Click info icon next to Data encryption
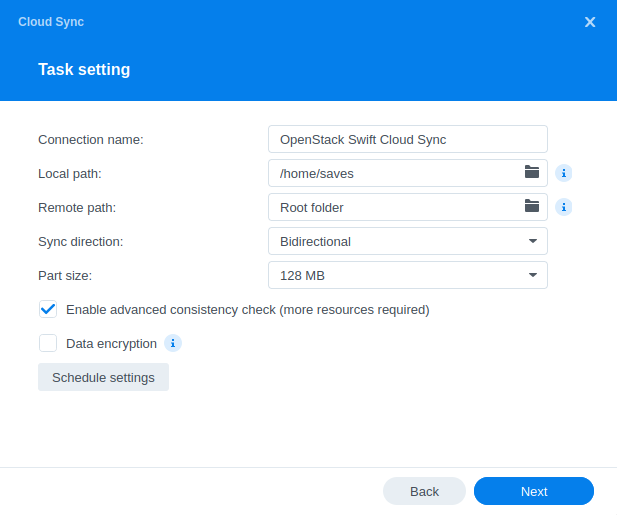This screenshot has height=515, width=617. point(172,343)
